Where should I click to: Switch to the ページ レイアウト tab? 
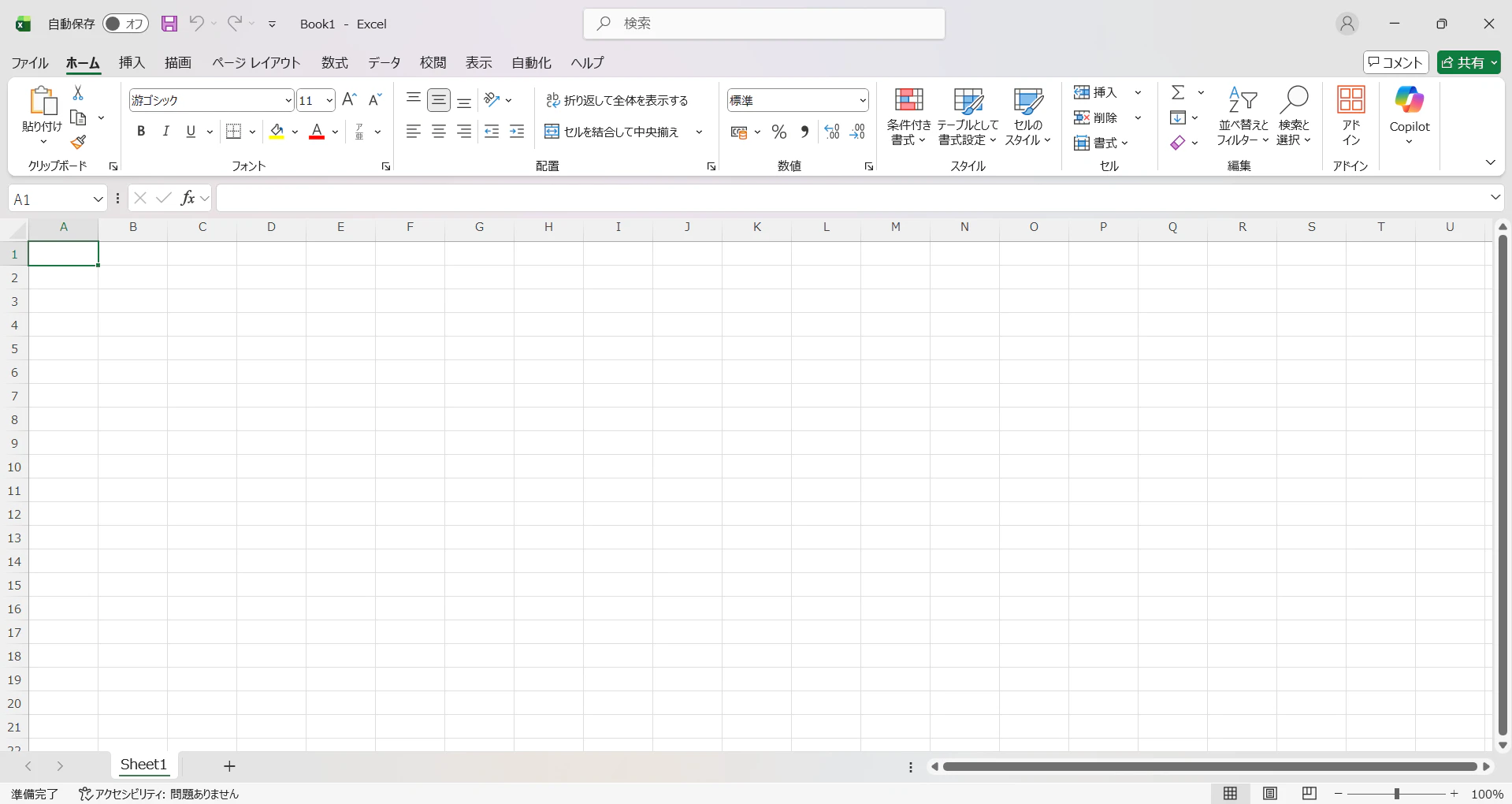click(x=256, y=62)
